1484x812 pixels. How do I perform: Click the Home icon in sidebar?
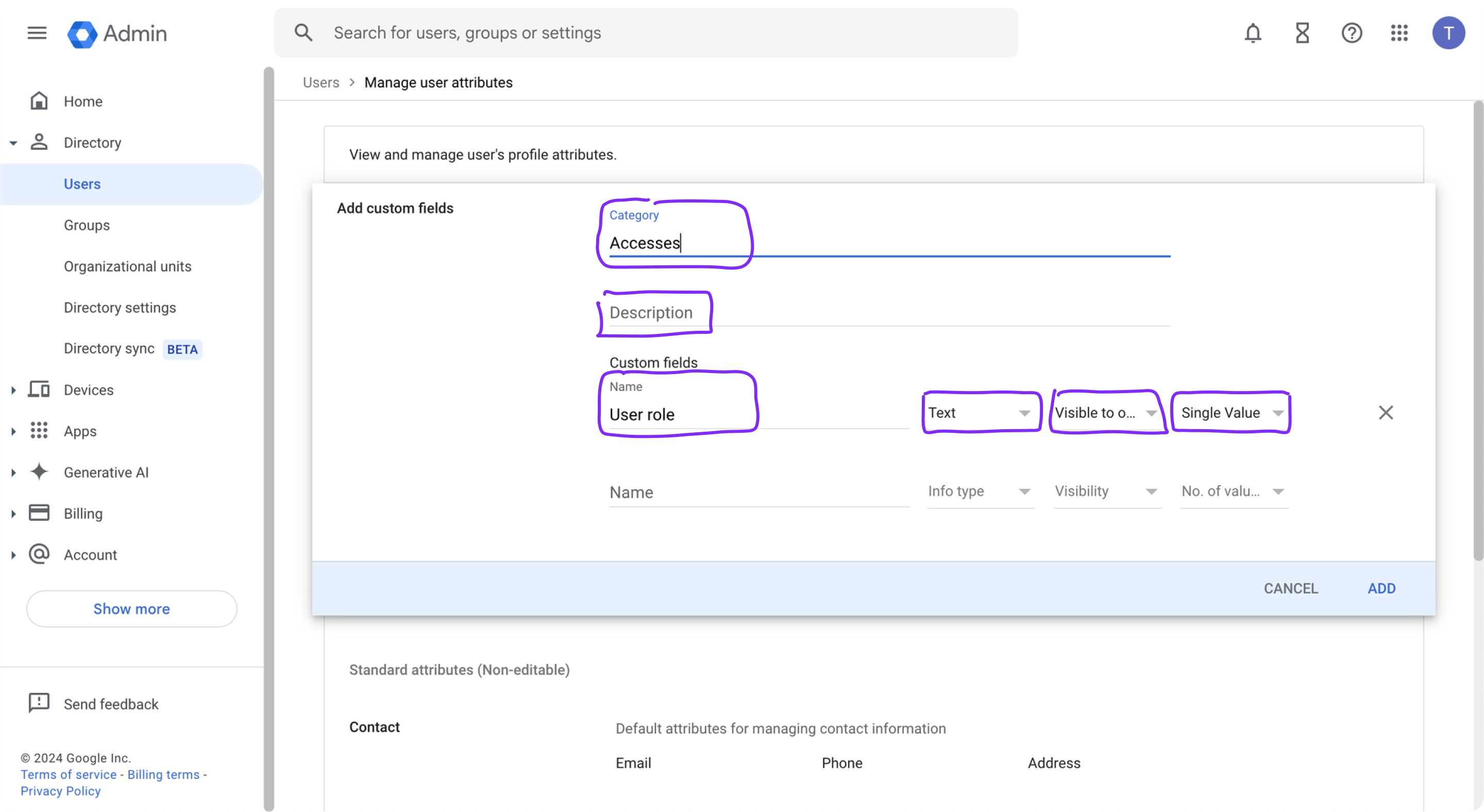39,100
